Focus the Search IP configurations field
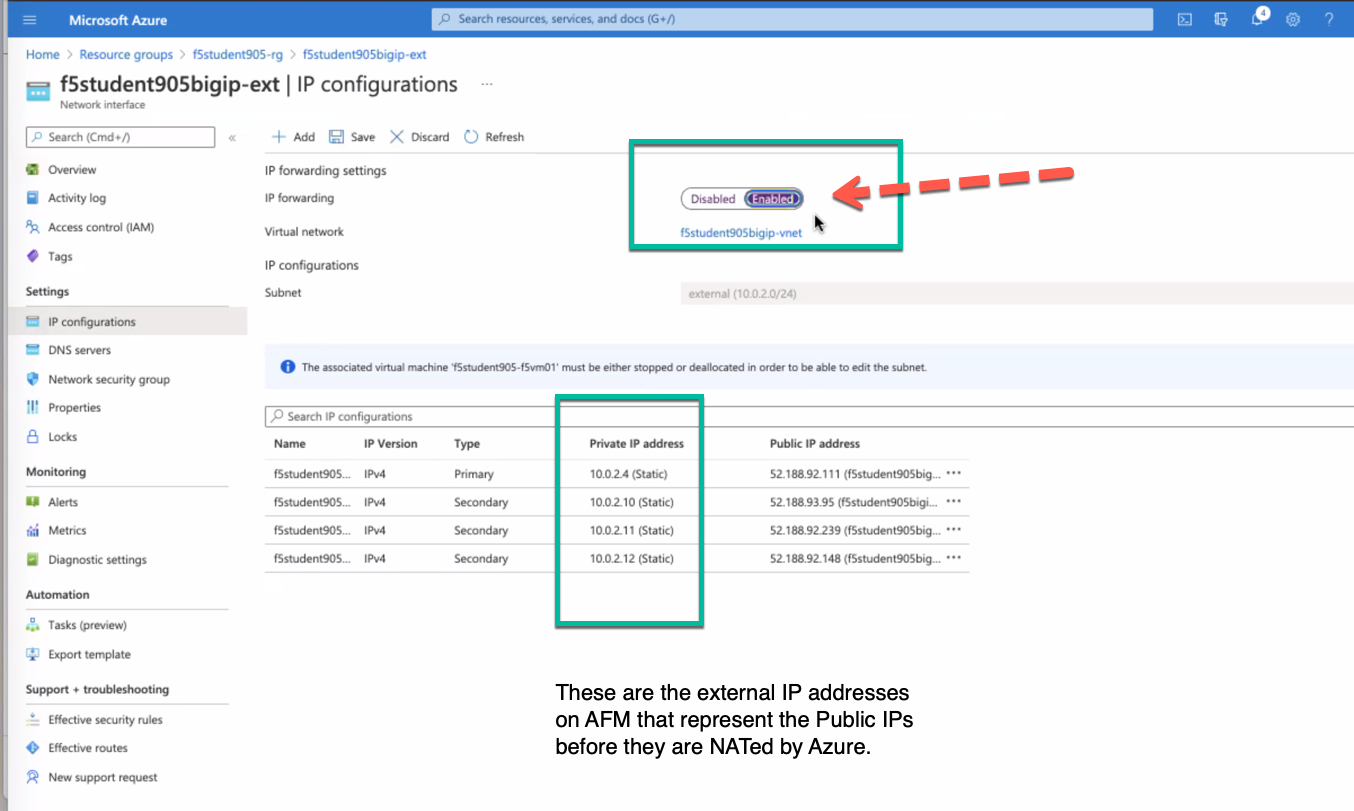1354x811 pixels. click(x=809, y=416)
